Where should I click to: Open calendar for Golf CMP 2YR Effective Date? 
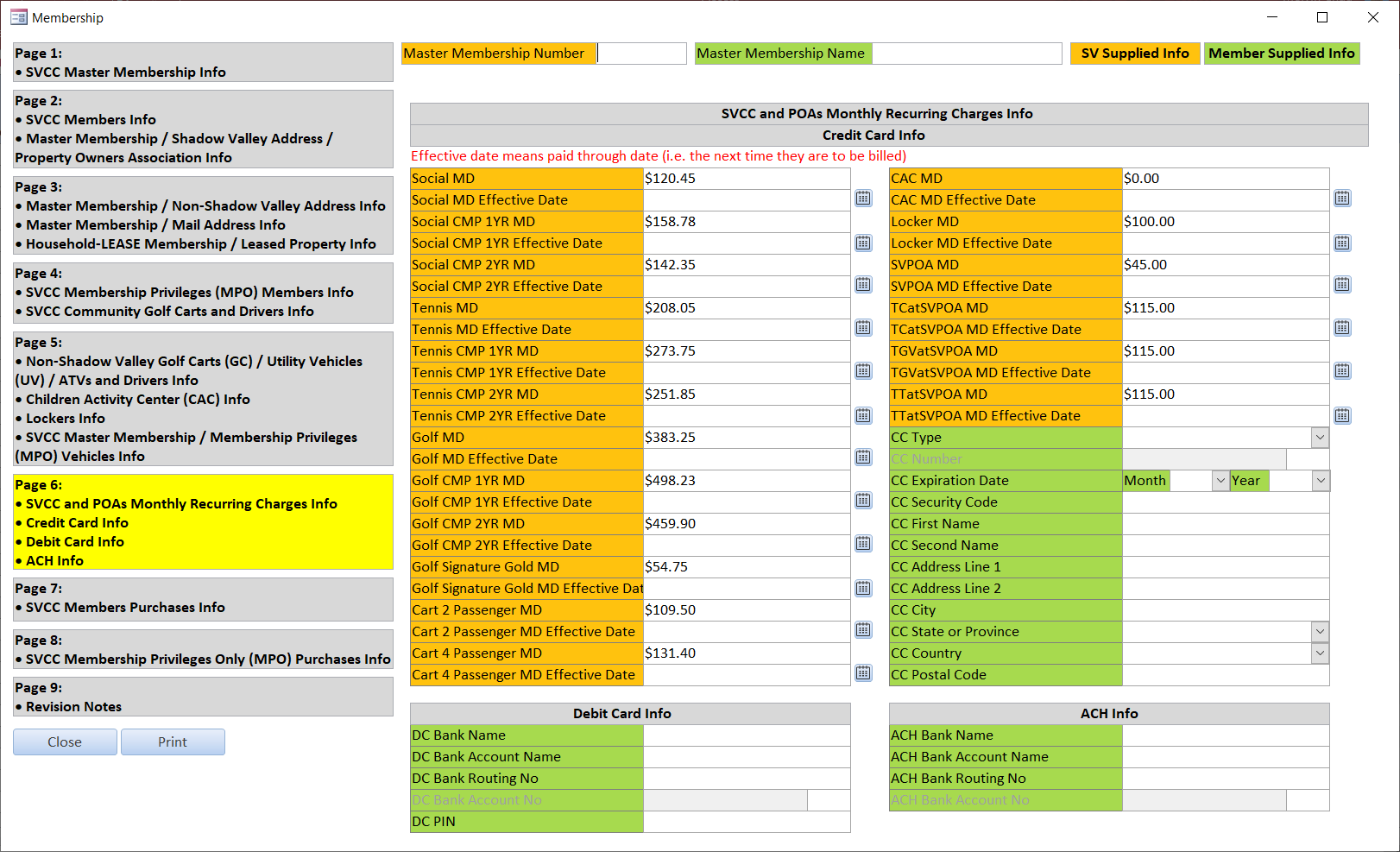point(863,544)
